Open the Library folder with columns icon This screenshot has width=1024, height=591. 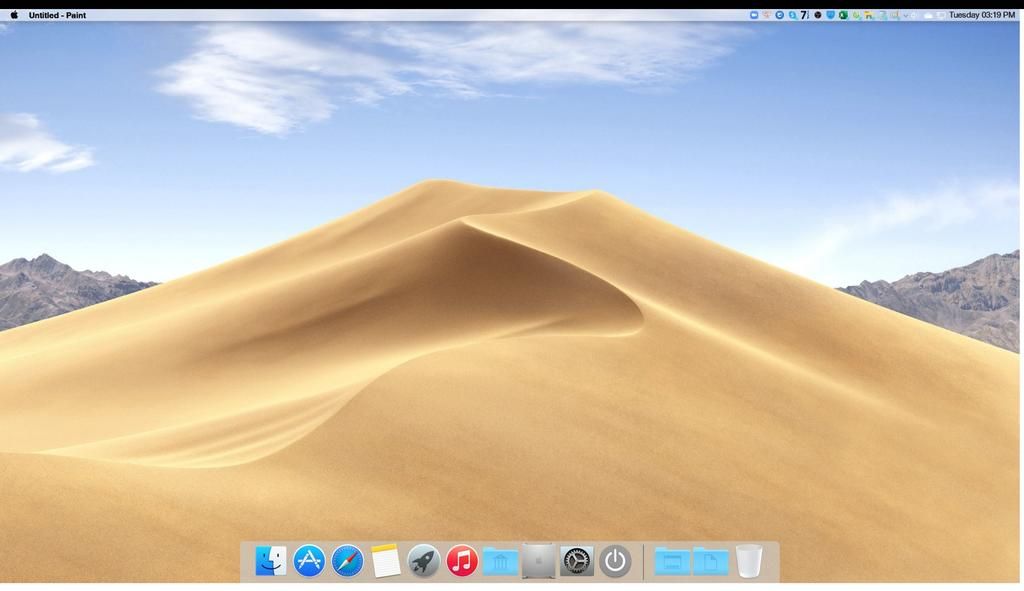pyautogui.click(x=500, y=562)
